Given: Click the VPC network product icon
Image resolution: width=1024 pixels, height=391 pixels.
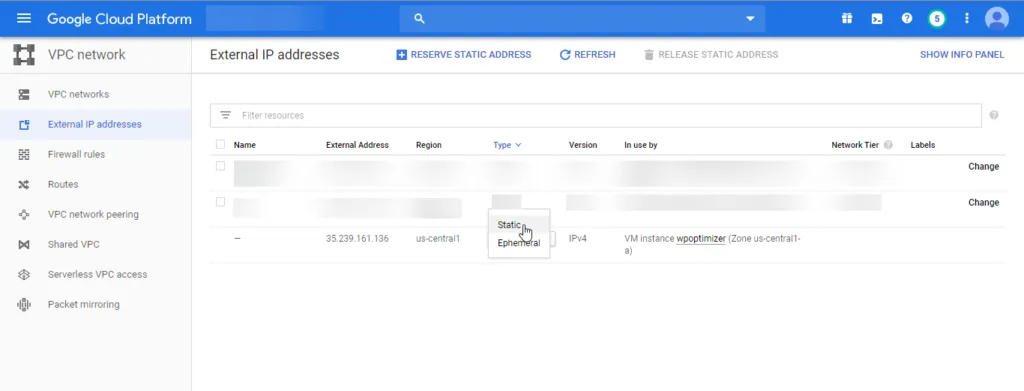Looking at the screenshot, I should tap(24, 55).
